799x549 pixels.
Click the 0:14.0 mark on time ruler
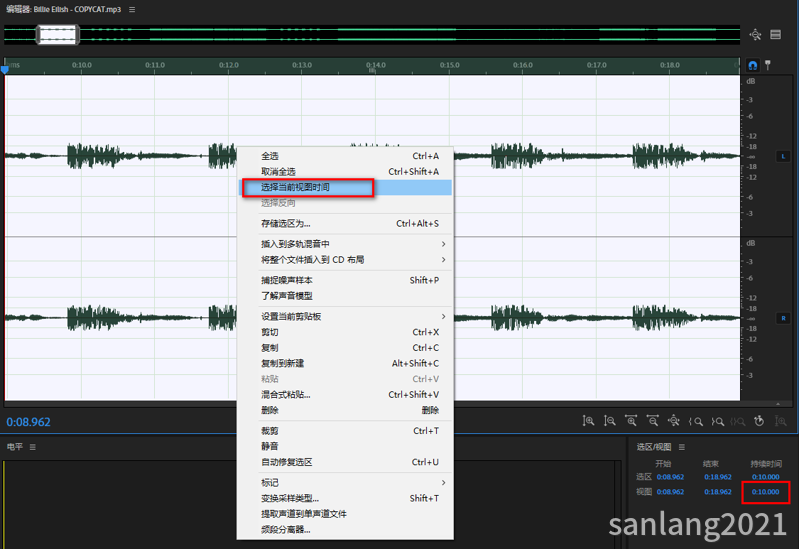[x=376, y=65]
